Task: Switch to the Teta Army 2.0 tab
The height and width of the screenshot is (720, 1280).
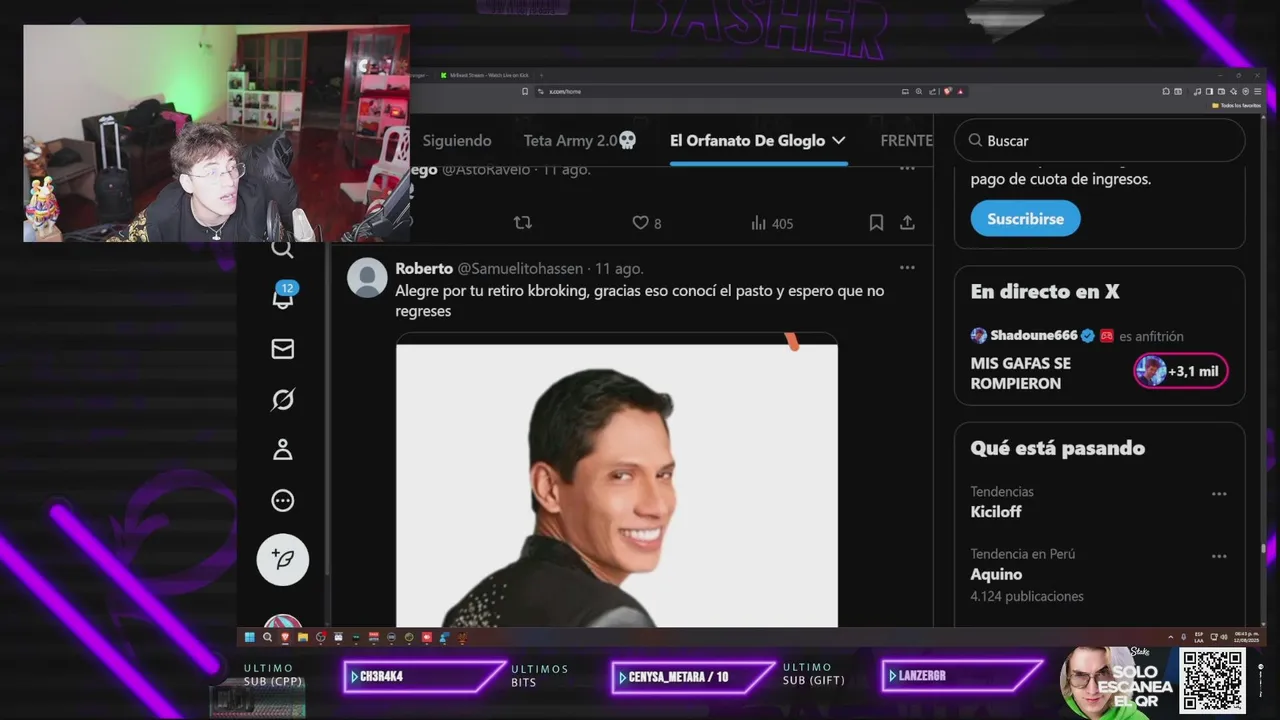Action: (x=580, y=141)
